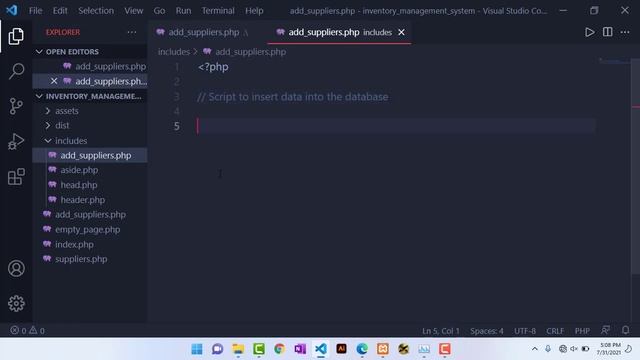The width and height of the screenshot is (640, 360).
Task: Click the feedback icon in status bar
Action: click(606, 330)
